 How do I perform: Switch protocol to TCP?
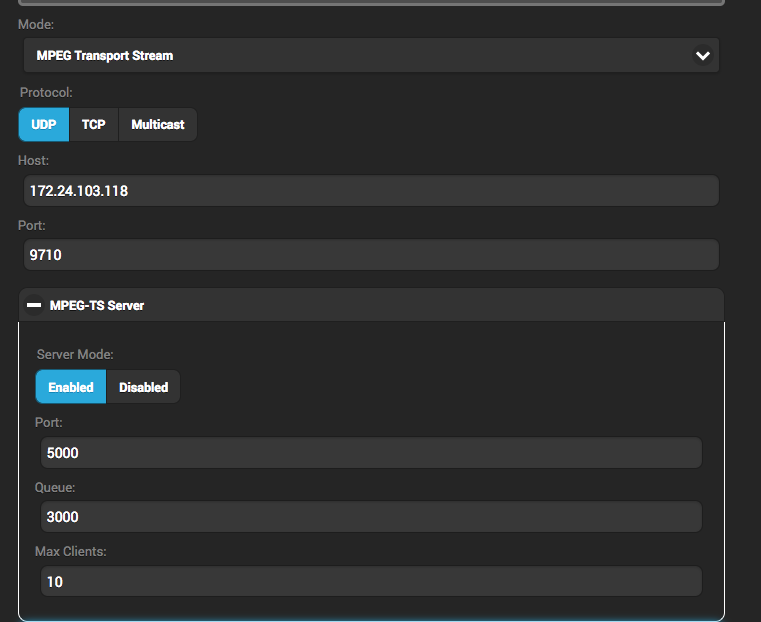pos(93,125)
